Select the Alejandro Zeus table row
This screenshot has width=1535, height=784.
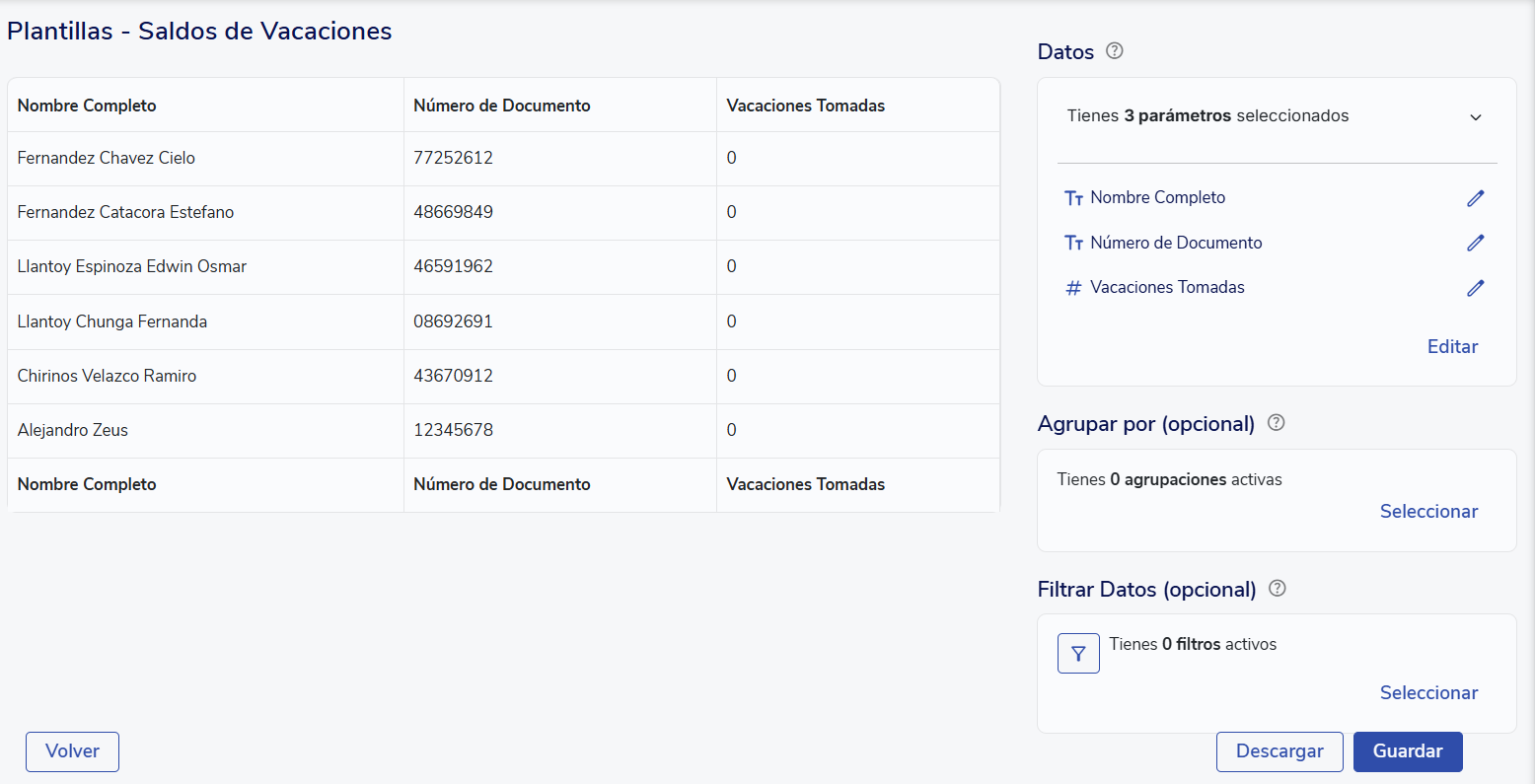(73, 430)
